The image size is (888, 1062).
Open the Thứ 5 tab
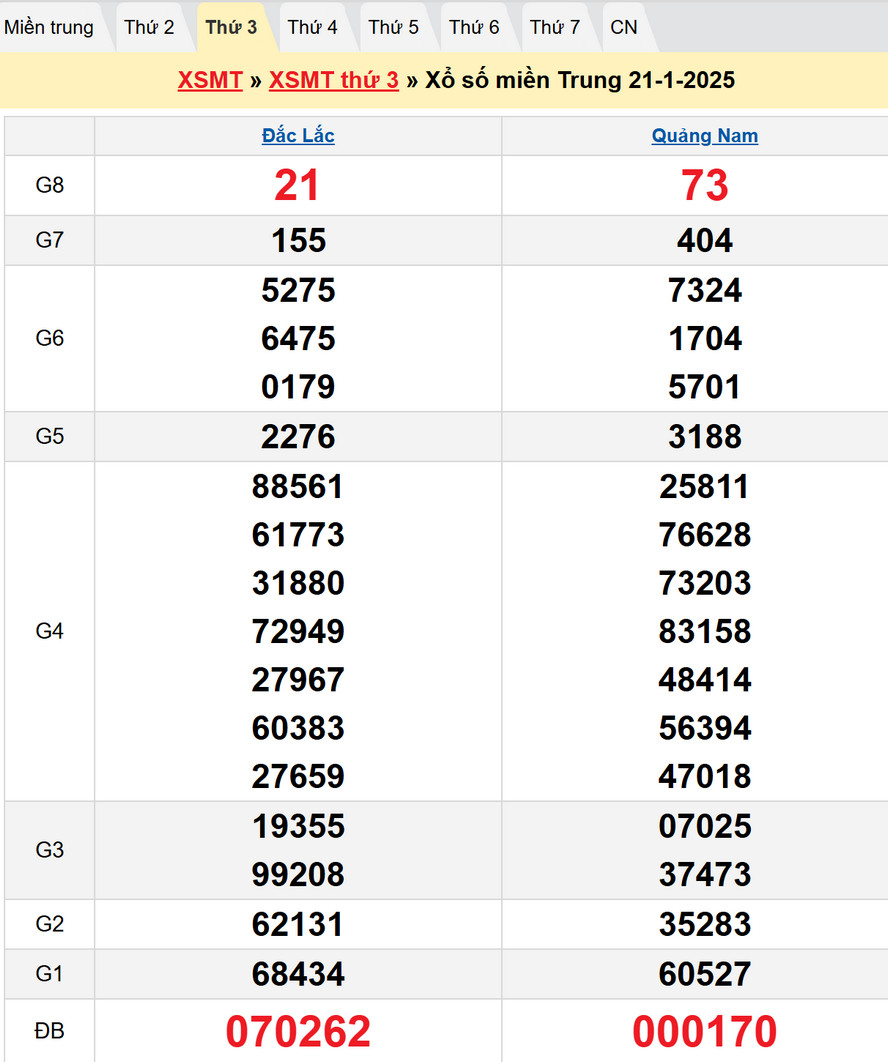coord(393,27)
